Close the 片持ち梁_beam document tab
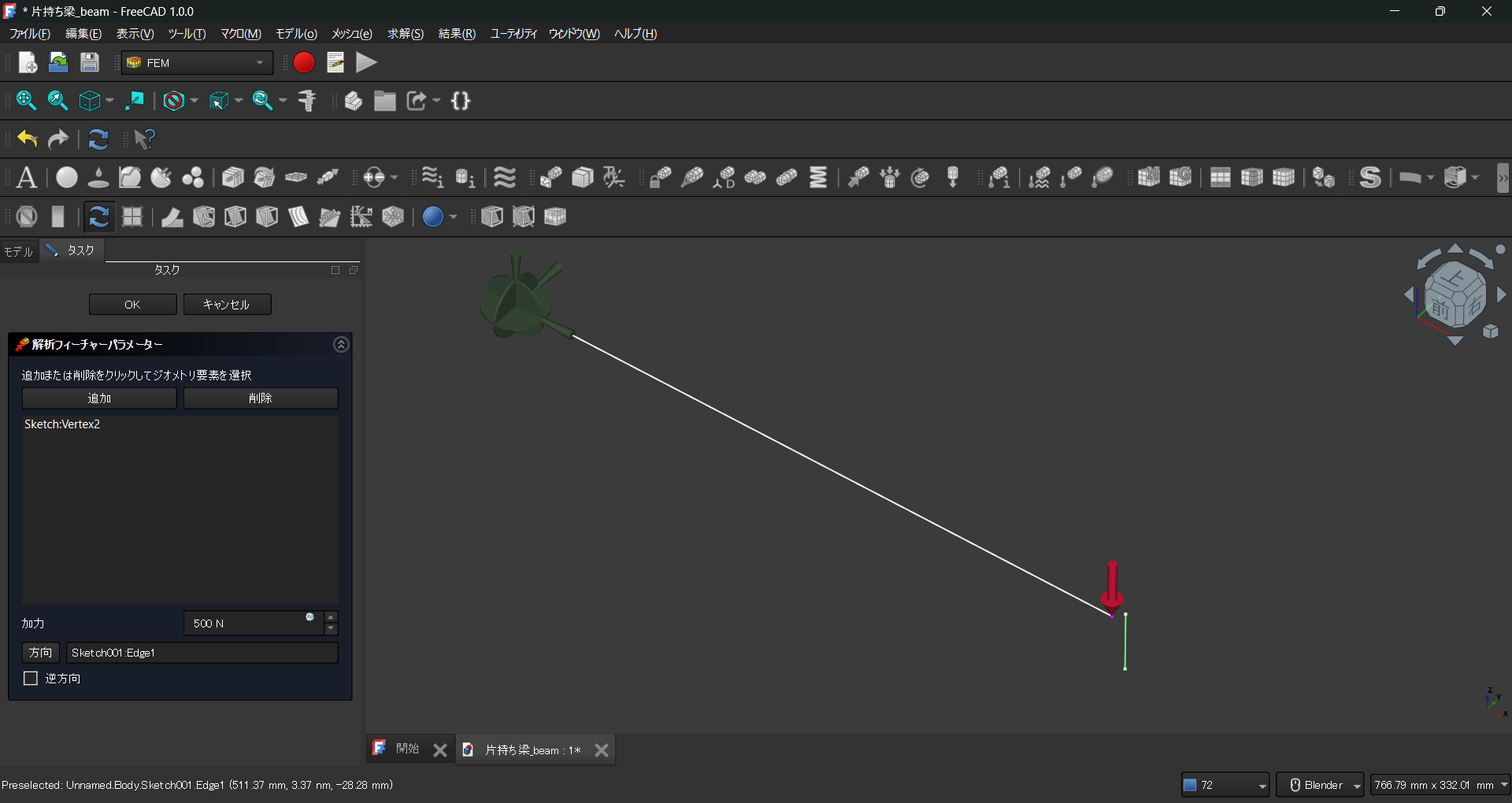This screenshot has width=1512, height=803. [x=602, y=750]
